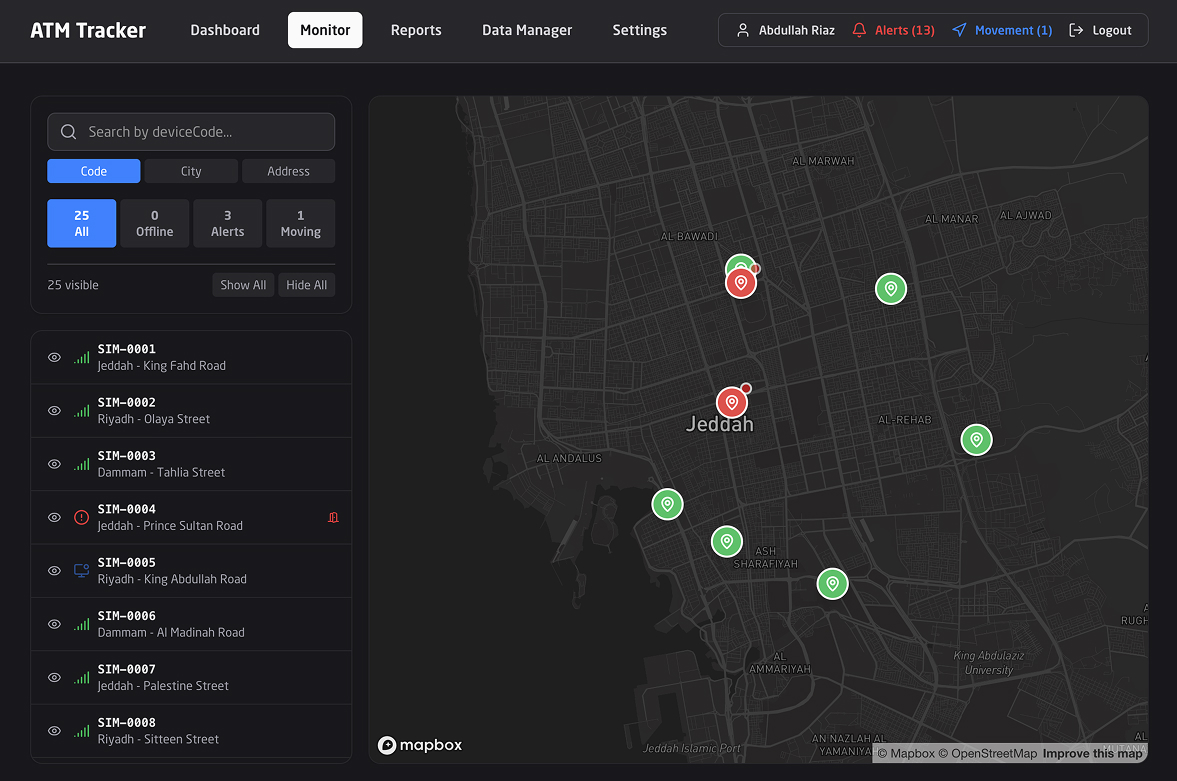Image resolution: width=1177 pixels, height=781 pixels.
Task: Select the SIM-0008 Riyadh Sitteen Street row
Action: (x=191, y=731)
